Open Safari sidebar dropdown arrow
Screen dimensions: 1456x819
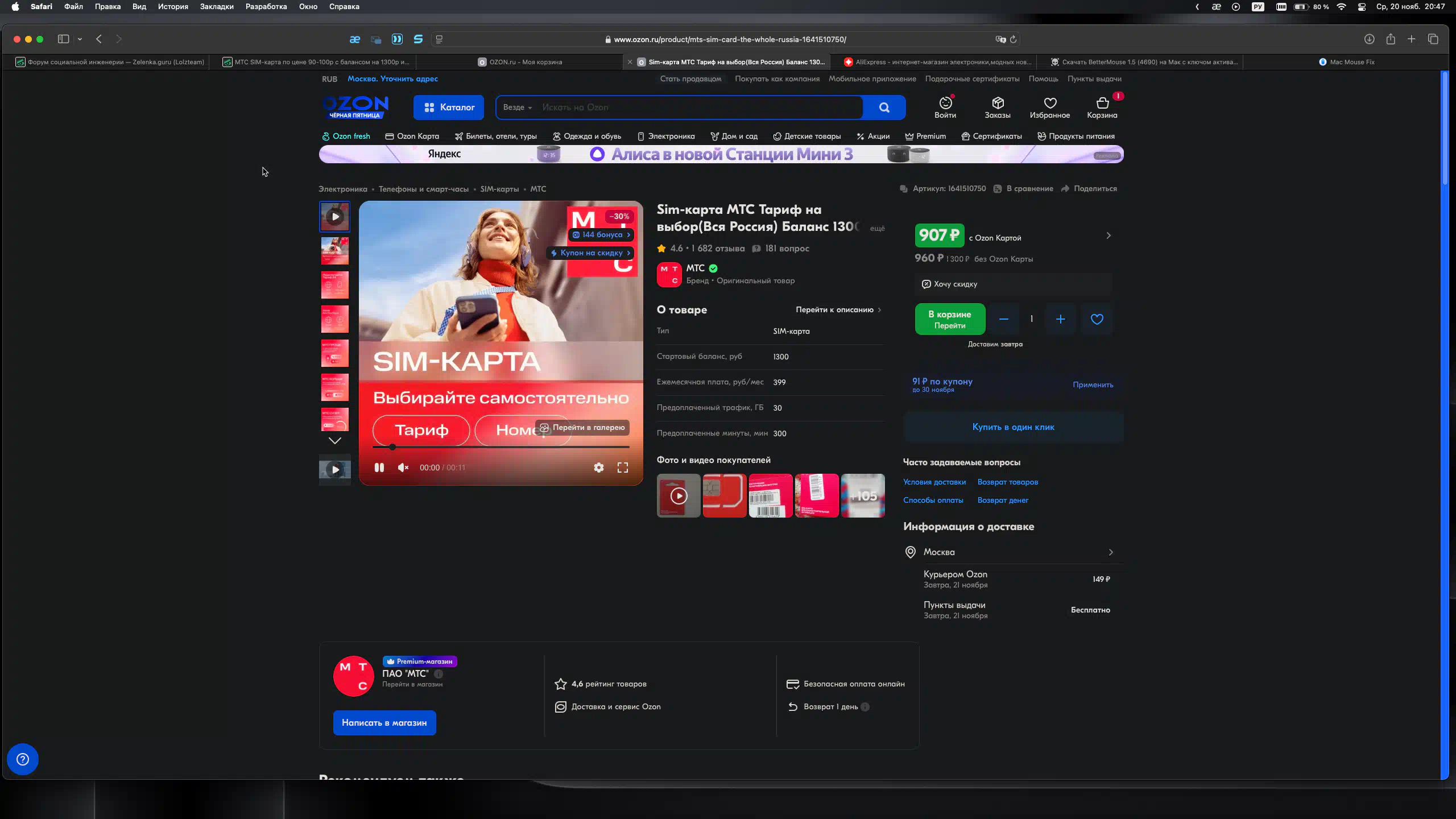80,39
